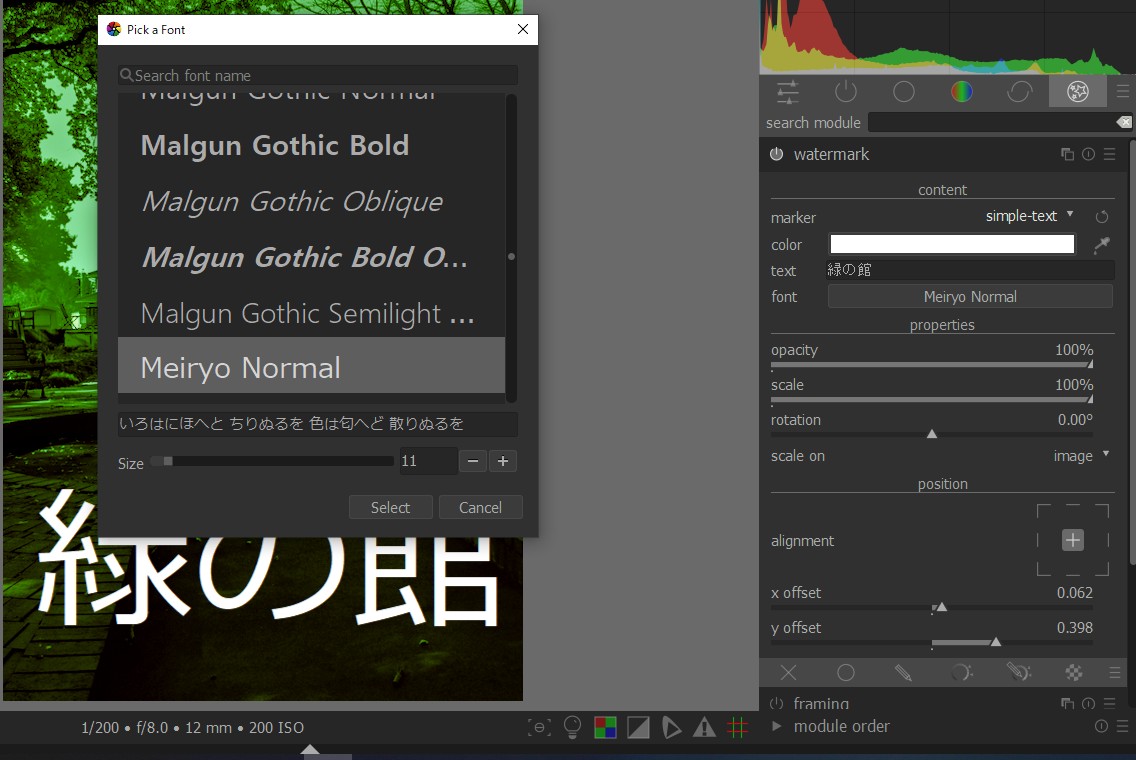Click the font preview text field

[318, 424]
